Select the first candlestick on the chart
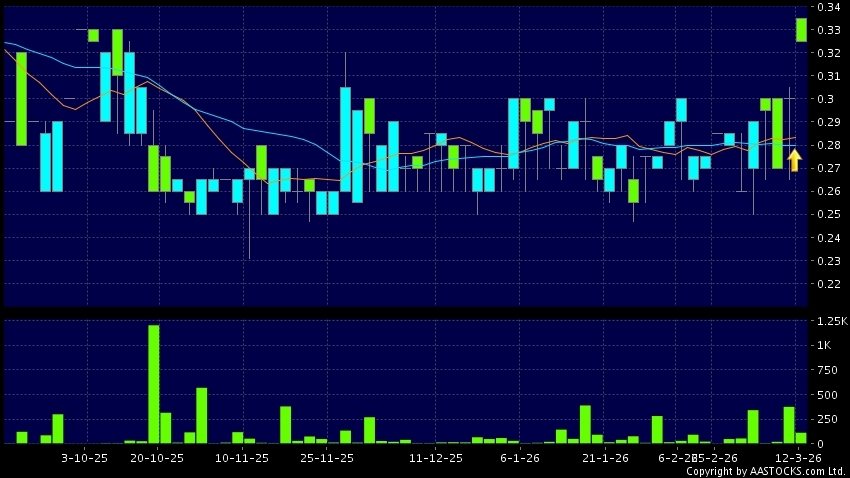The image size is (850, 478). [21, 98]
